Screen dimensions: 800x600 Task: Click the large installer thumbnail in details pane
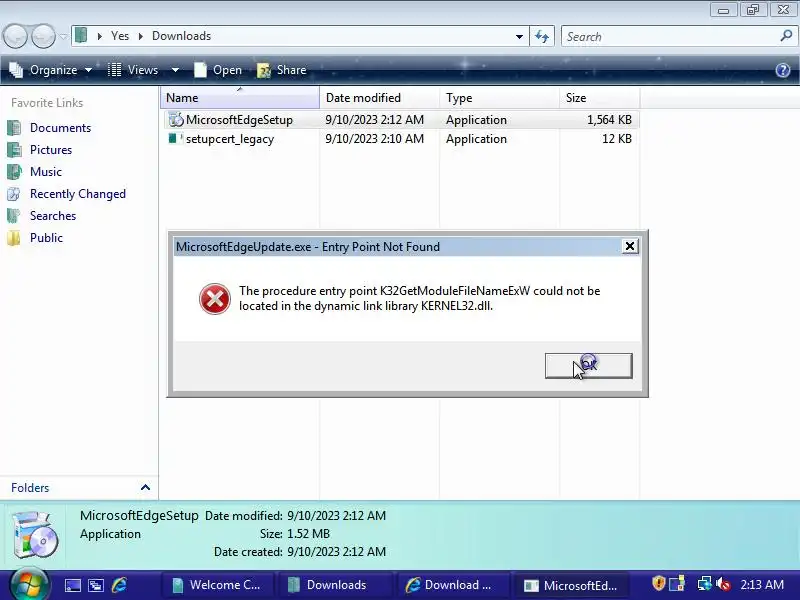35,534
